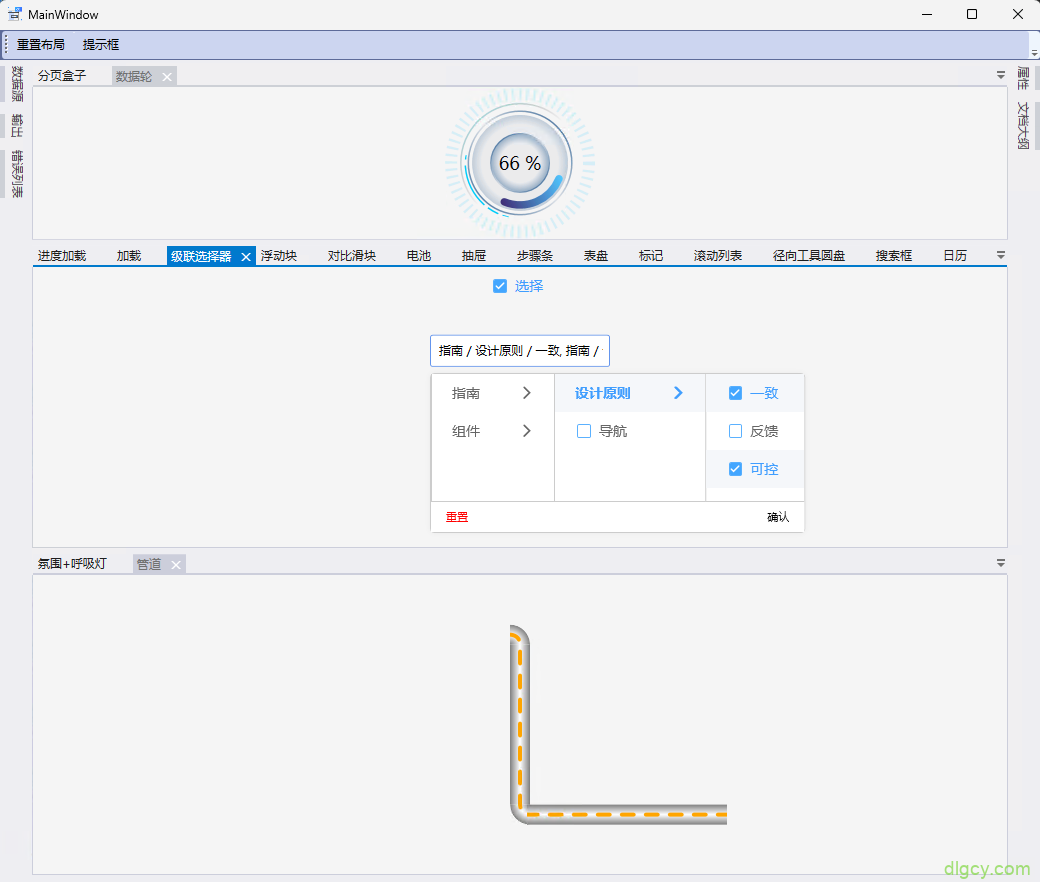1040x882 pixels.
Task: Open middle tab strip overflow dropdown arrow
Action: [x=1001, y=255]
